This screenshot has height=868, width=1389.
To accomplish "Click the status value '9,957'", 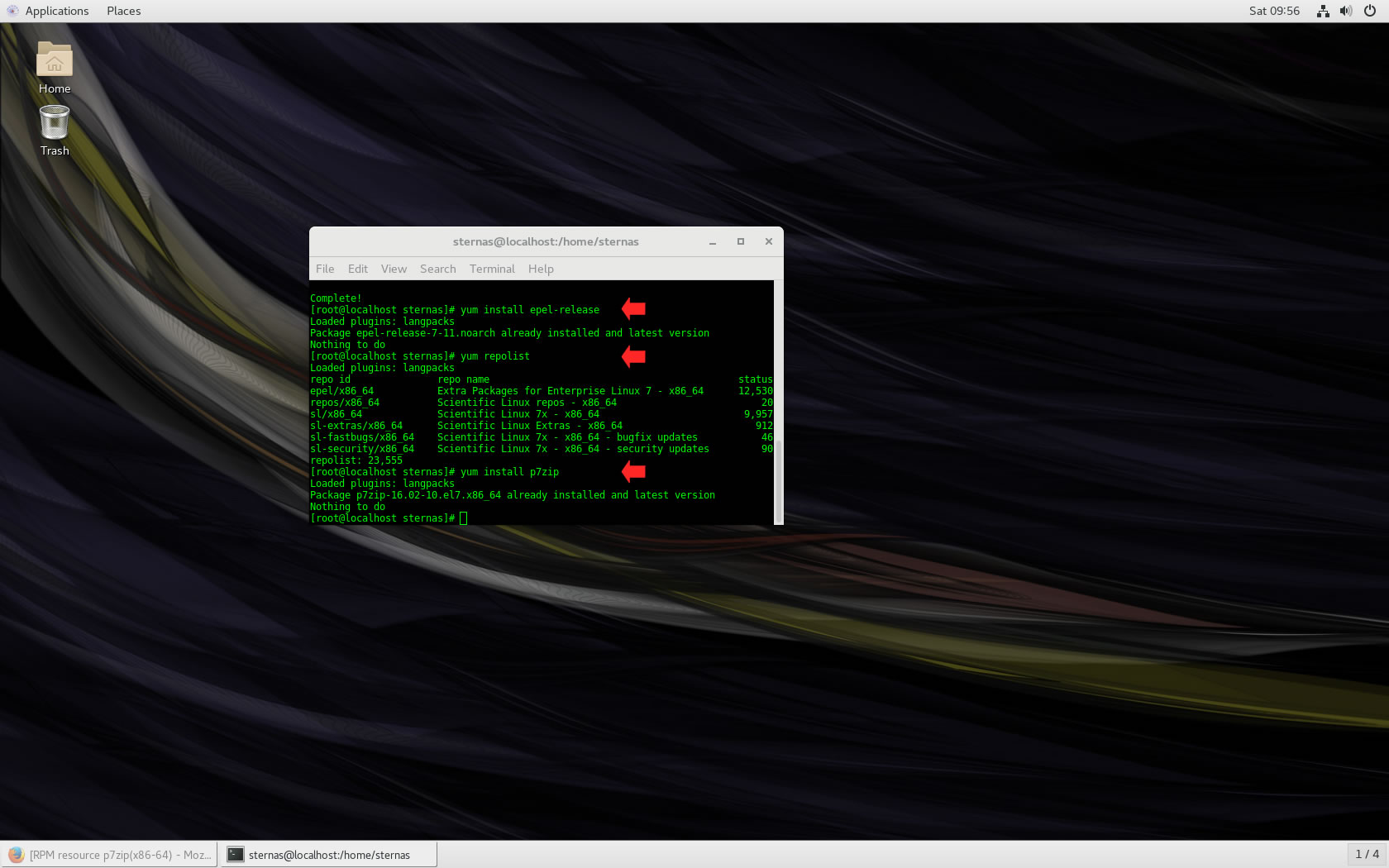I will [x=758, y=414].
